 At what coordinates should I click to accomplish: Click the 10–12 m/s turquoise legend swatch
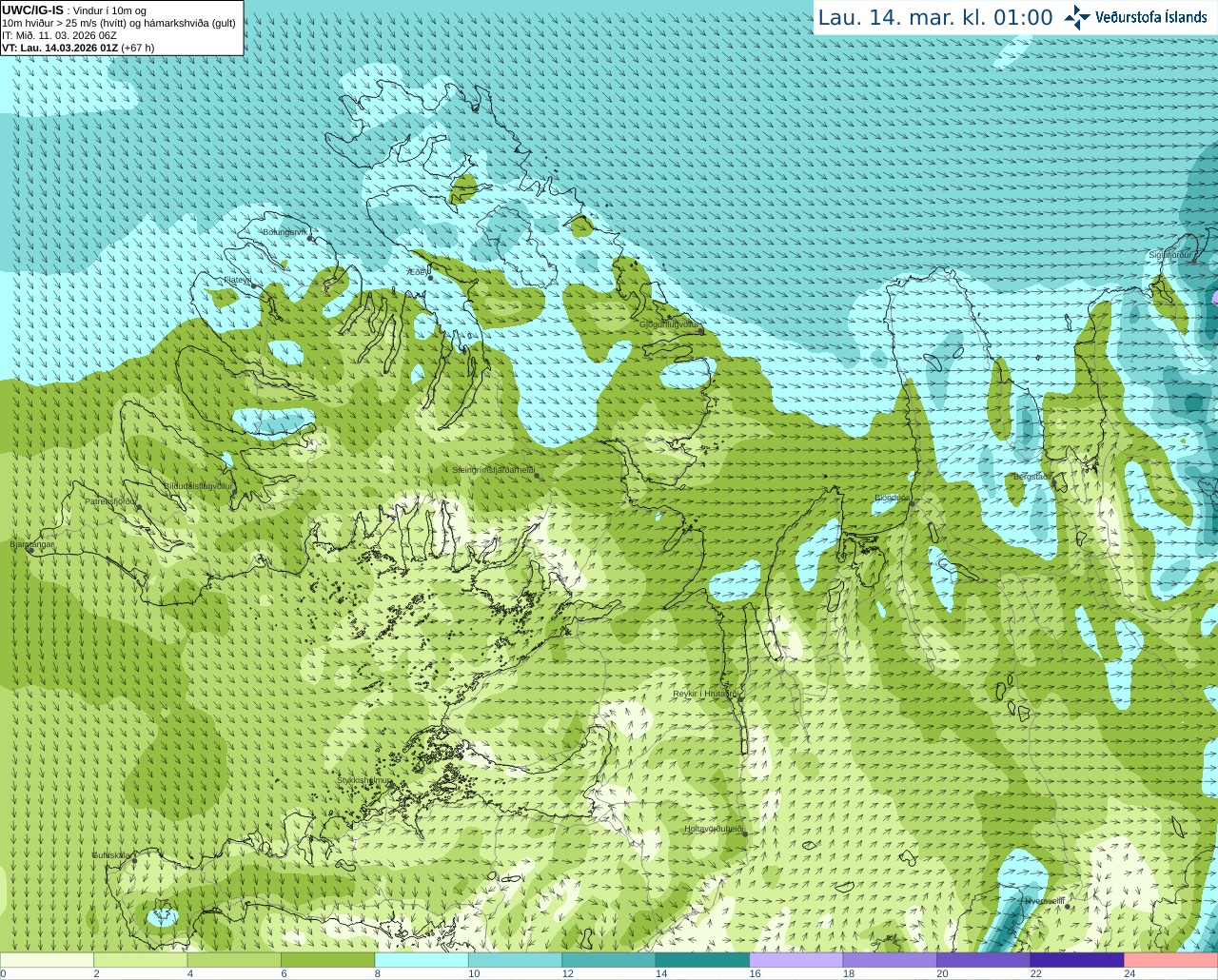pos(515,960)
